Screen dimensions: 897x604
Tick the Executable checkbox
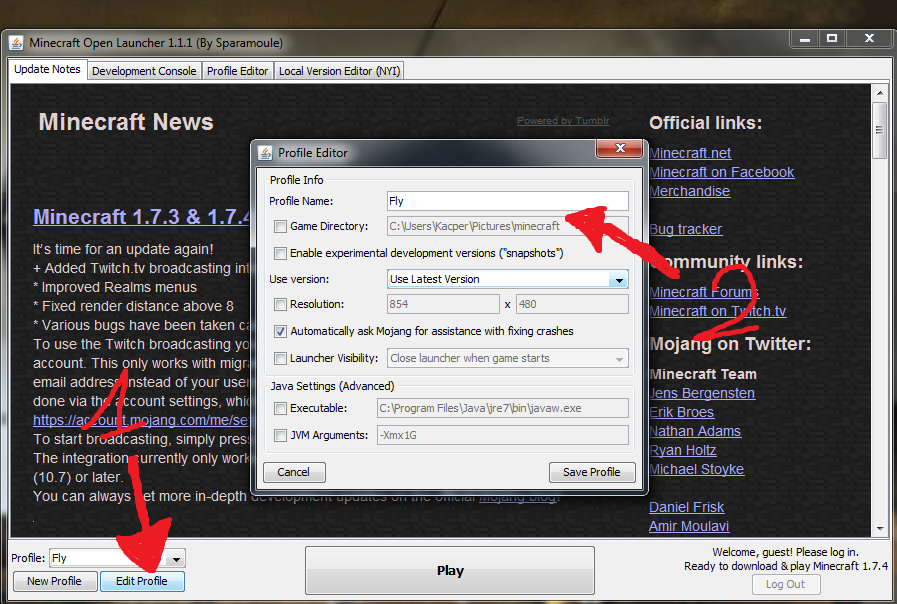(280, 408)
